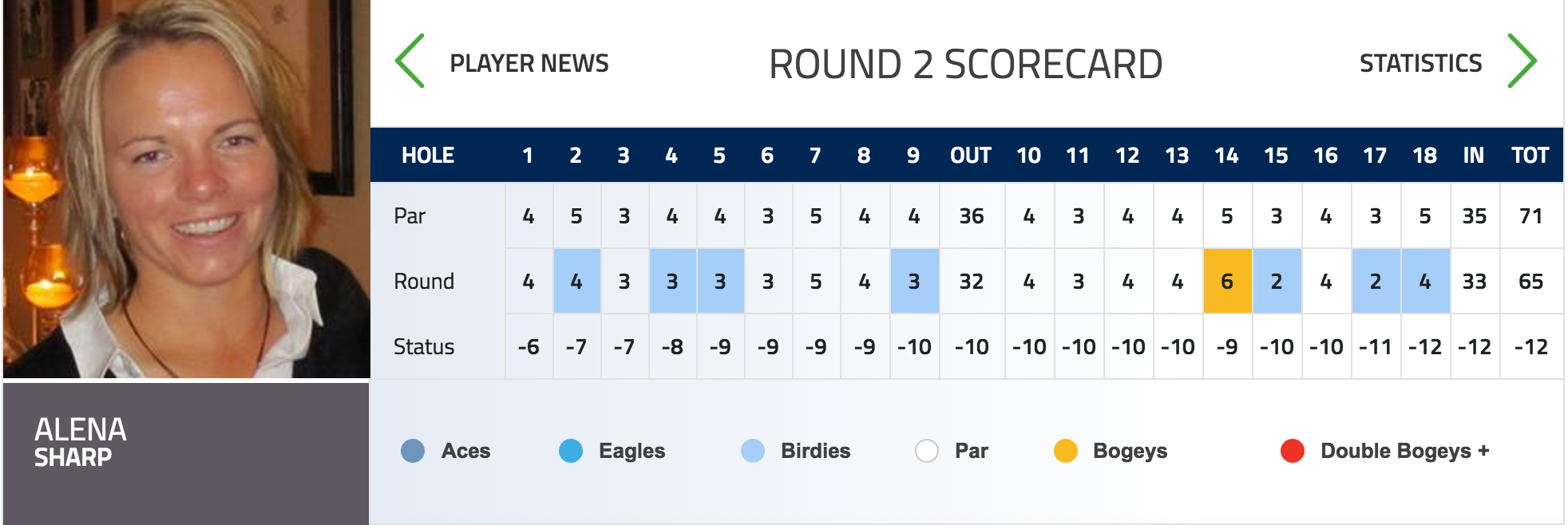This screenshot has width=1568, height=525.
Task: Click the Eagles legend circle
Action: click(571, 451)
